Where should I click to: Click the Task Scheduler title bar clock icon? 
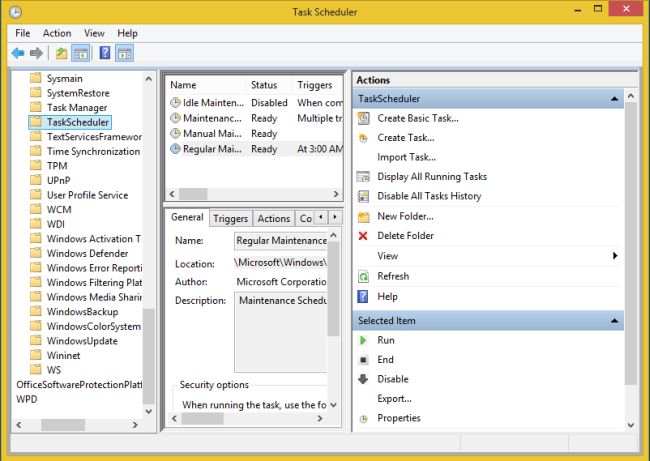[x=15, y=12]
